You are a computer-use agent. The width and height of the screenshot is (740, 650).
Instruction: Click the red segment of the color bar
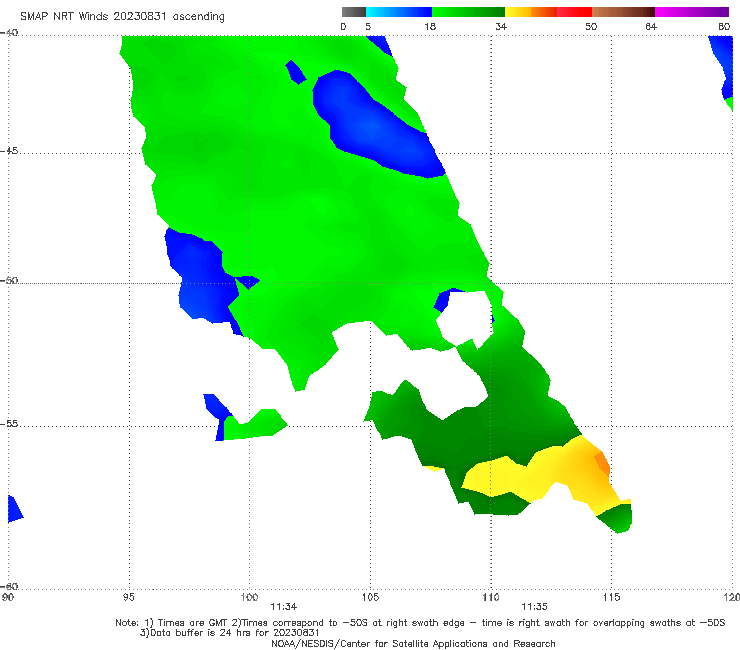574,12
